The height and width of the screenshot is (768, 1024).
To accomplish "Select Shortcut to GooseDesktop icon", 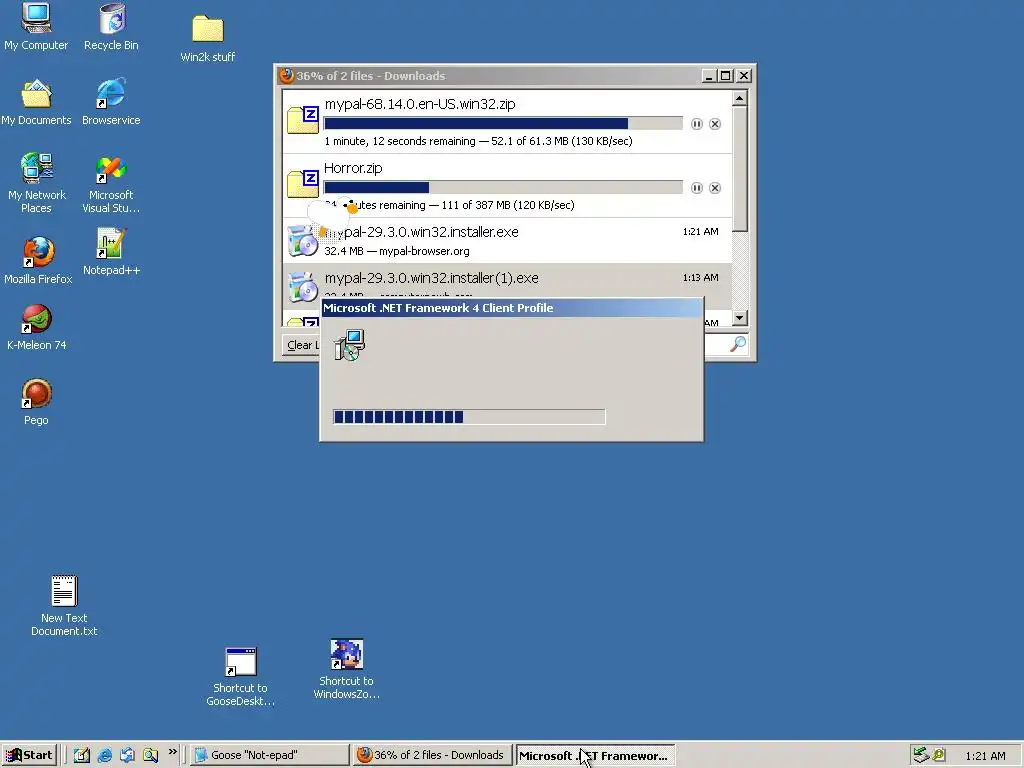I will click(x=240, y=677).
